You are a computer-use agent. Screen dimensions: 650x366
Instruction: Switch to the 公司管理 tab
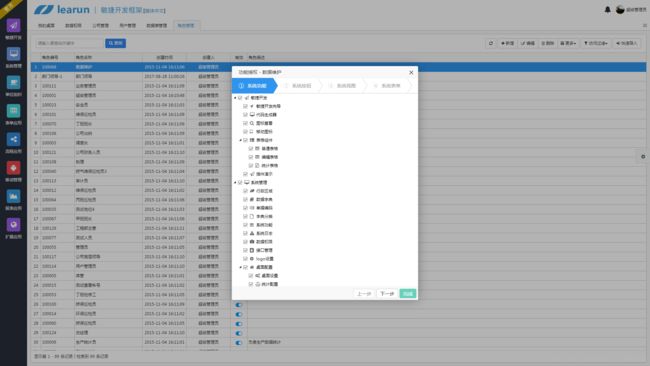tap(100, 25)
